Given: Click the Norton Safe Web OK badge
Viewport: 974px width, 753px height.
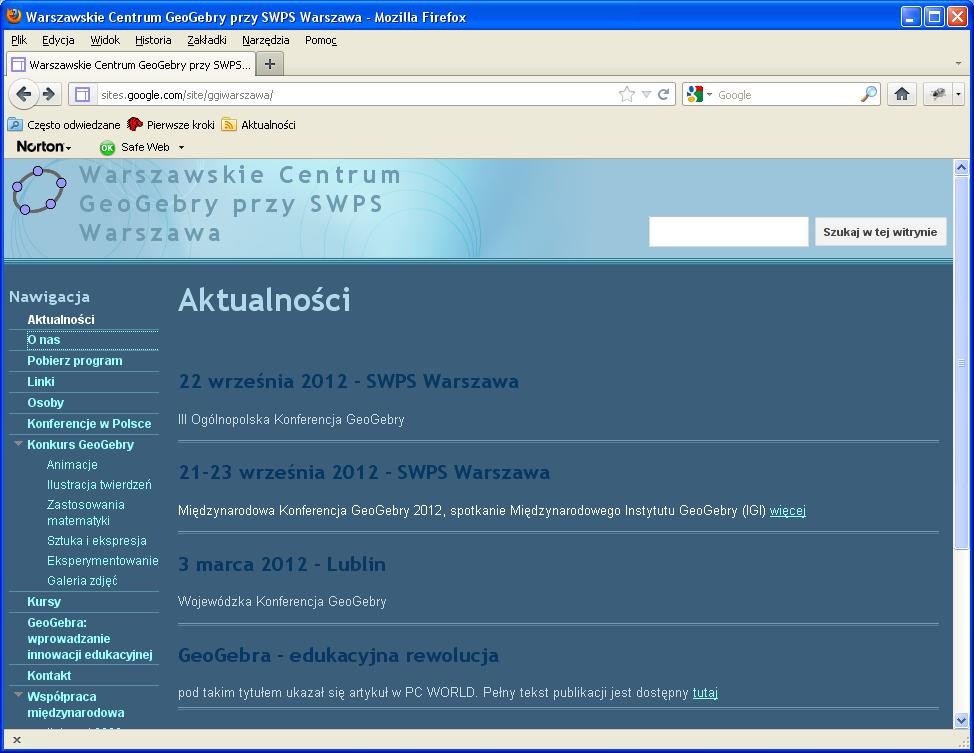Looking at the screenshot, I should tap(107, 148).
